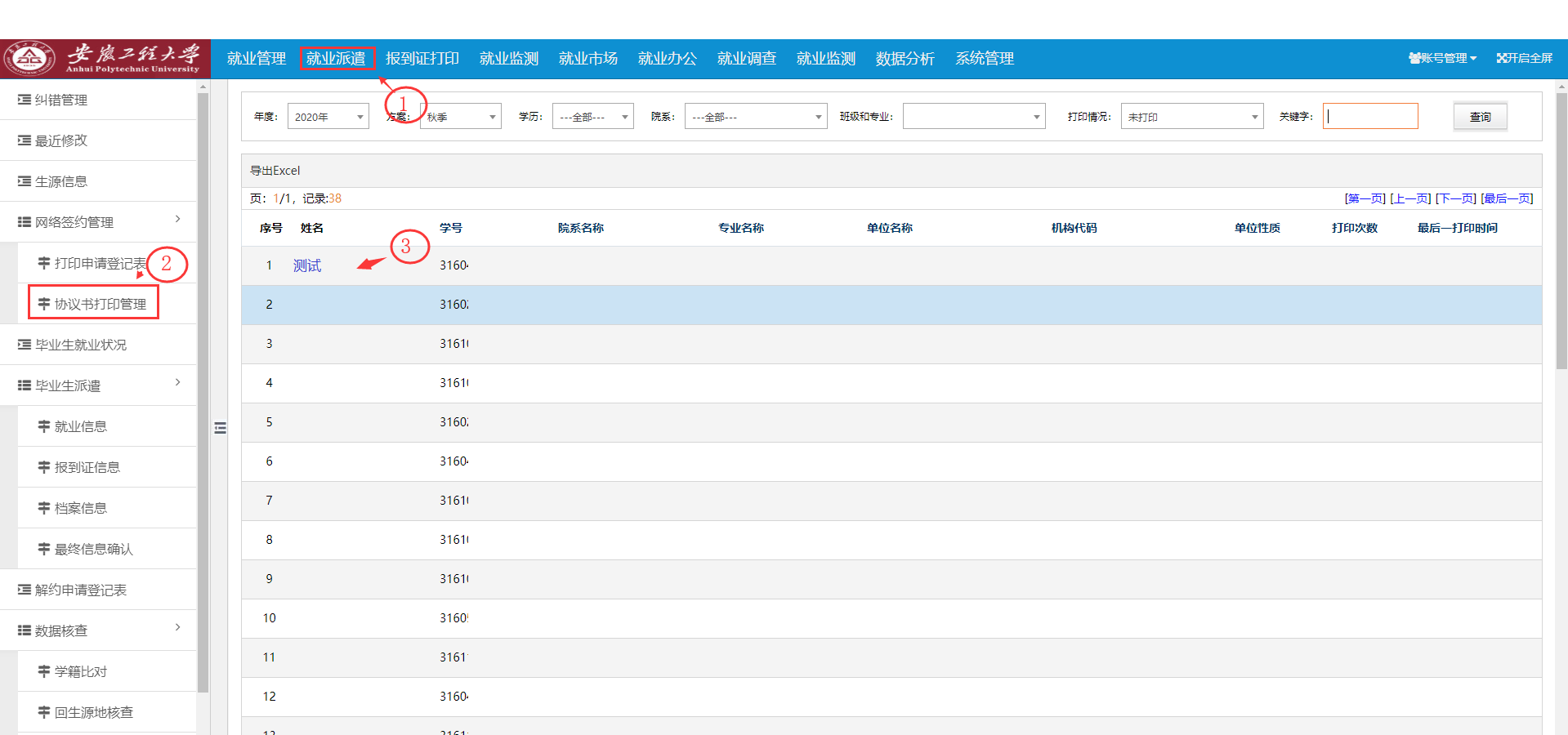Collapse the 毕业生派遣 section arrow

pos(177,382)
